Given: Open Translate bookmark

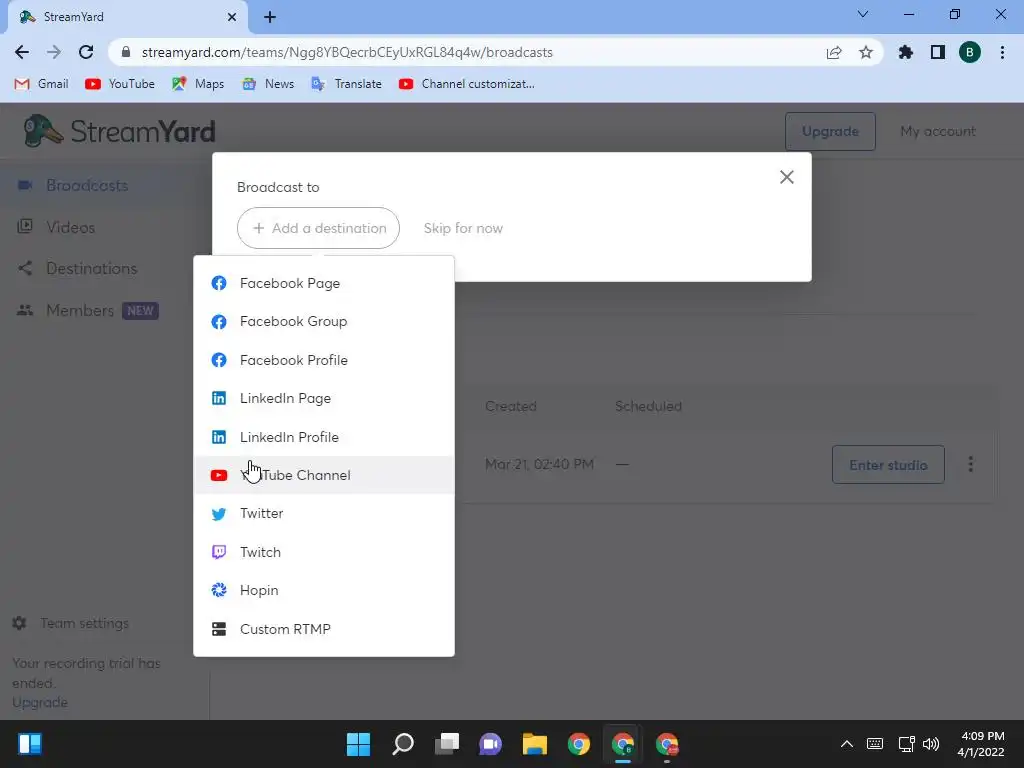Looking at the screenshot, I should [347, 84].
